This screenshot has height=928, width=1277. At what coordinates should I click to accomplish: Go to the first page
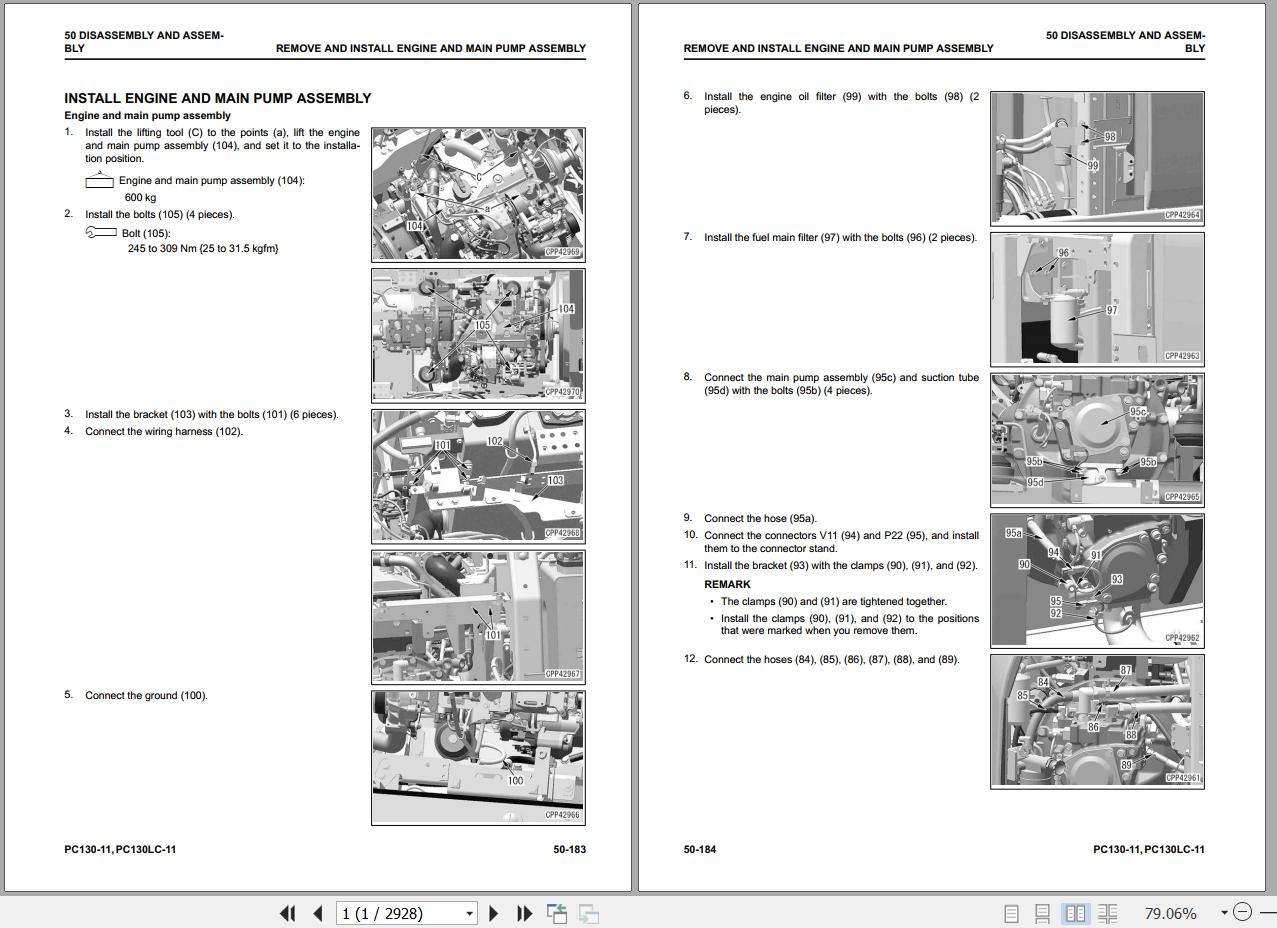click(288, 913)
